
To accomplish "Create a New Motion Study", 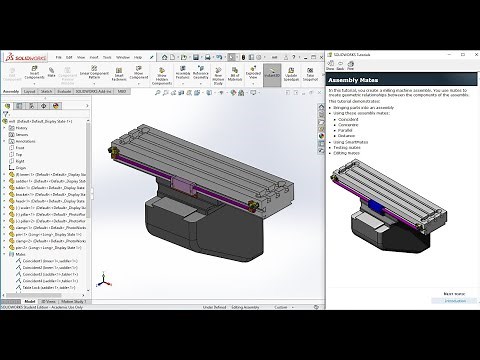I will (218, 76).
